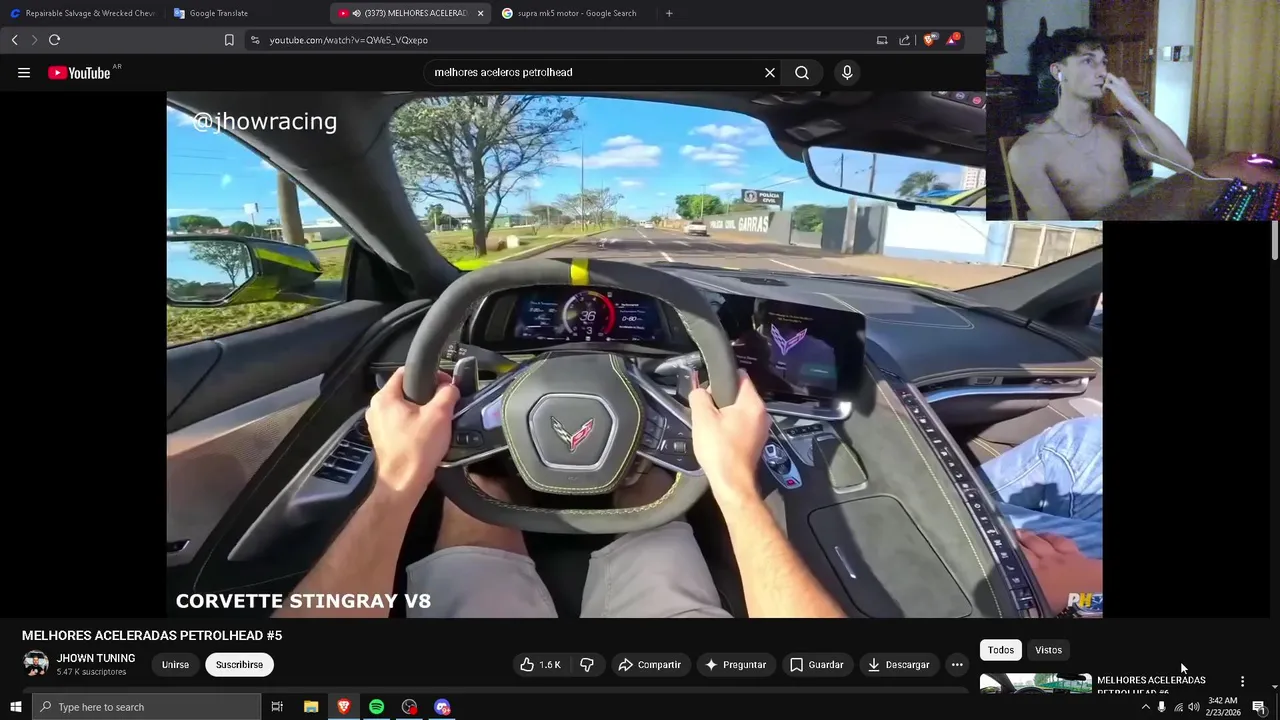Image resolution: width=1280 pixels, height=720 pixels.
Task: Show hidden system tray icons
Action: 1145,707
